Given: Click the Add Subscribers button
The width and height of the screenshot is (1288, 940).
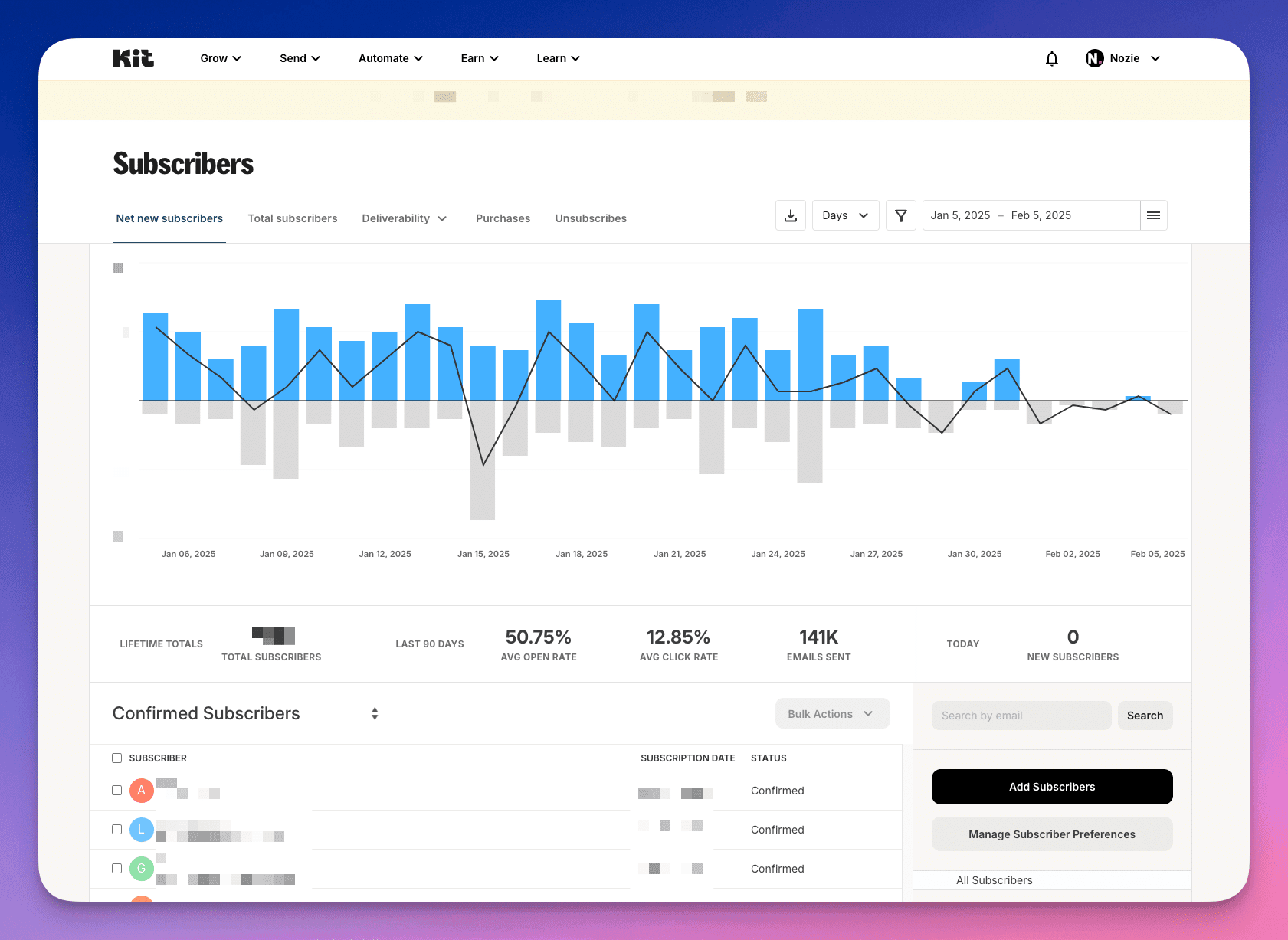Looking at the screenshot, I should coord(1052,787).
